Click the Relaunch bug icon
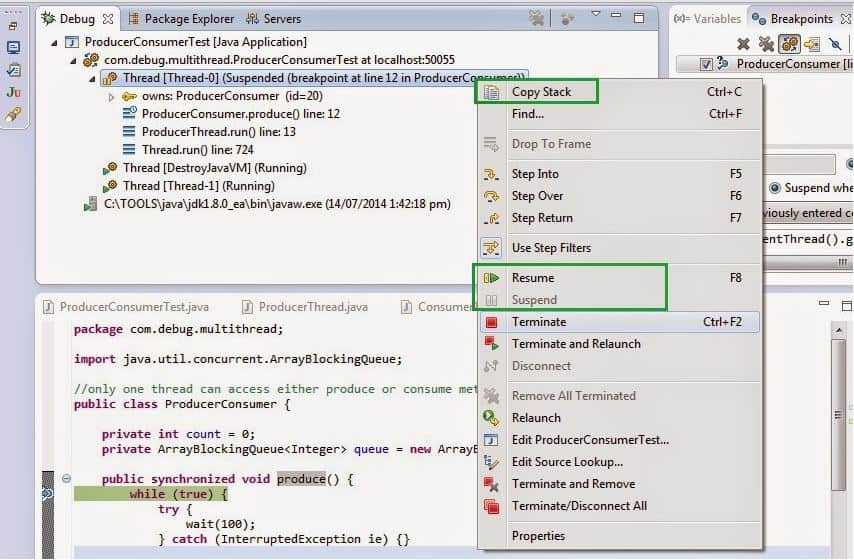Viewport: 854px width, 560px height. [x=491, y=418]
